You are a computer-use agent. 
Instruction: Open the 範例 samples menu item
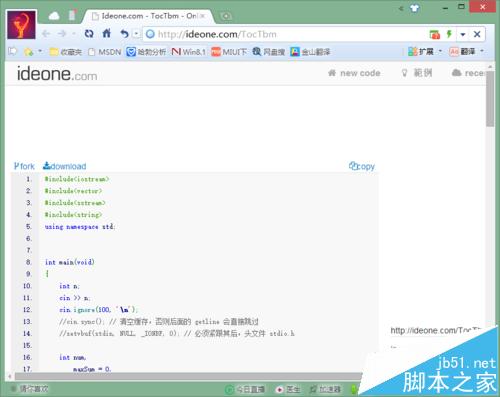pyautogui.click(x=417, y=73)
